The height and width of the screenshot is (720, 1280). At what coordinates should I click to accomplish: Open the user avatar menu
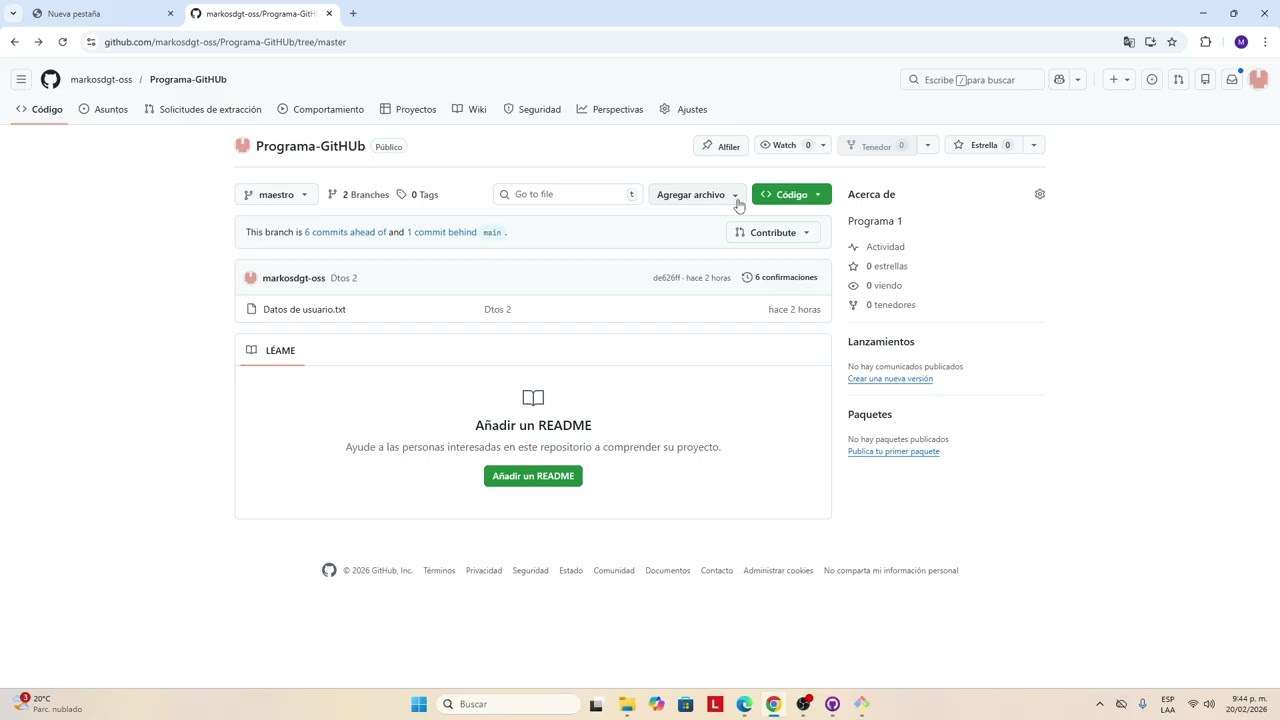[1258, 79]
